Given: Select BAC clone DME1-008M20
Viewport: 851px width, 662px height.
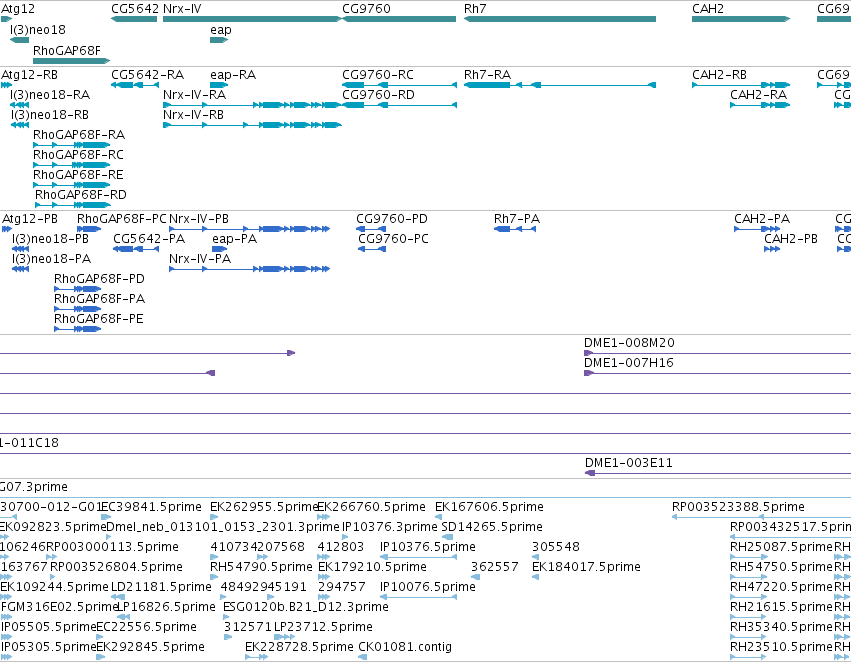Looking at the screenshot, I should (629, 343).
